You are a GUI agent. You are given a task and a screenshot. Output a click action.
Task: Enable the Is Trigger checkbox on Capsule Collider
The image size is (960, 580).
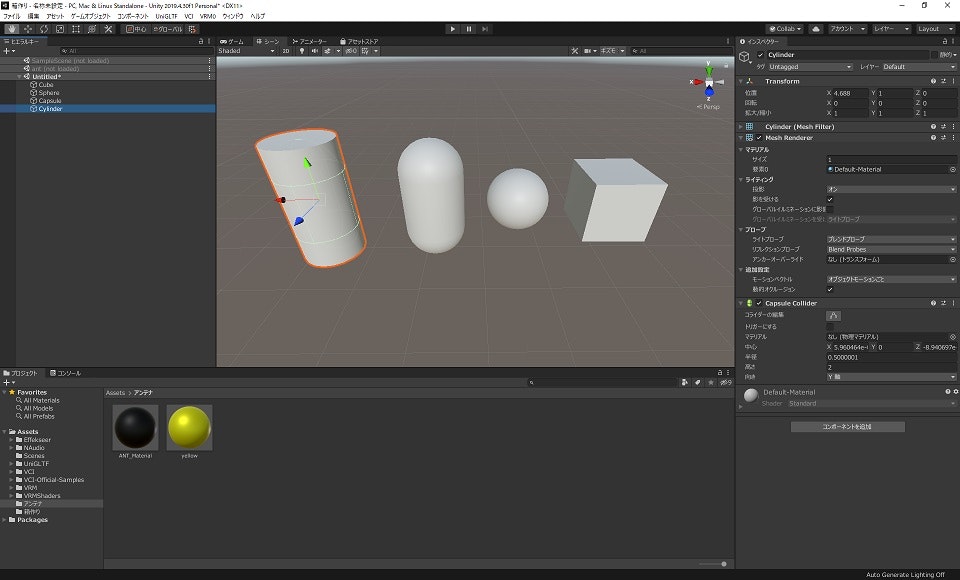(x=830, y=326)
